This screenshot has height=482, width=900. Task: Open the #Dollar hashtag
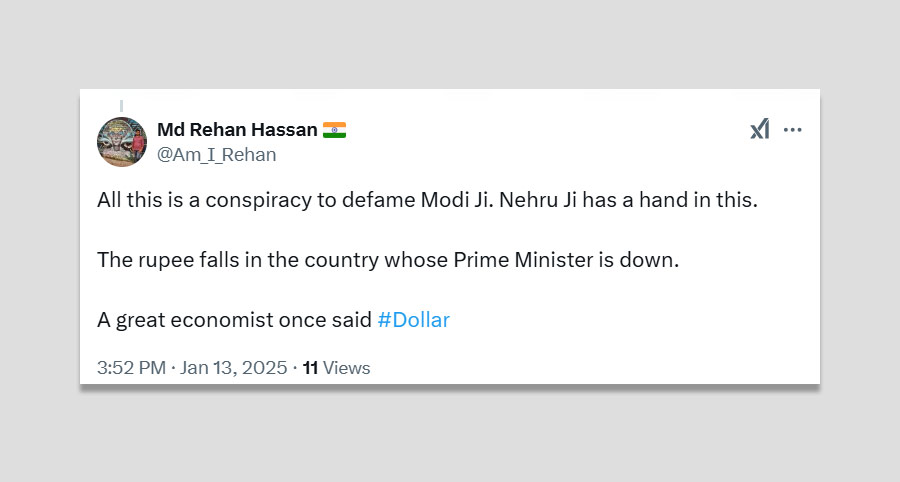tap(413, 320)
